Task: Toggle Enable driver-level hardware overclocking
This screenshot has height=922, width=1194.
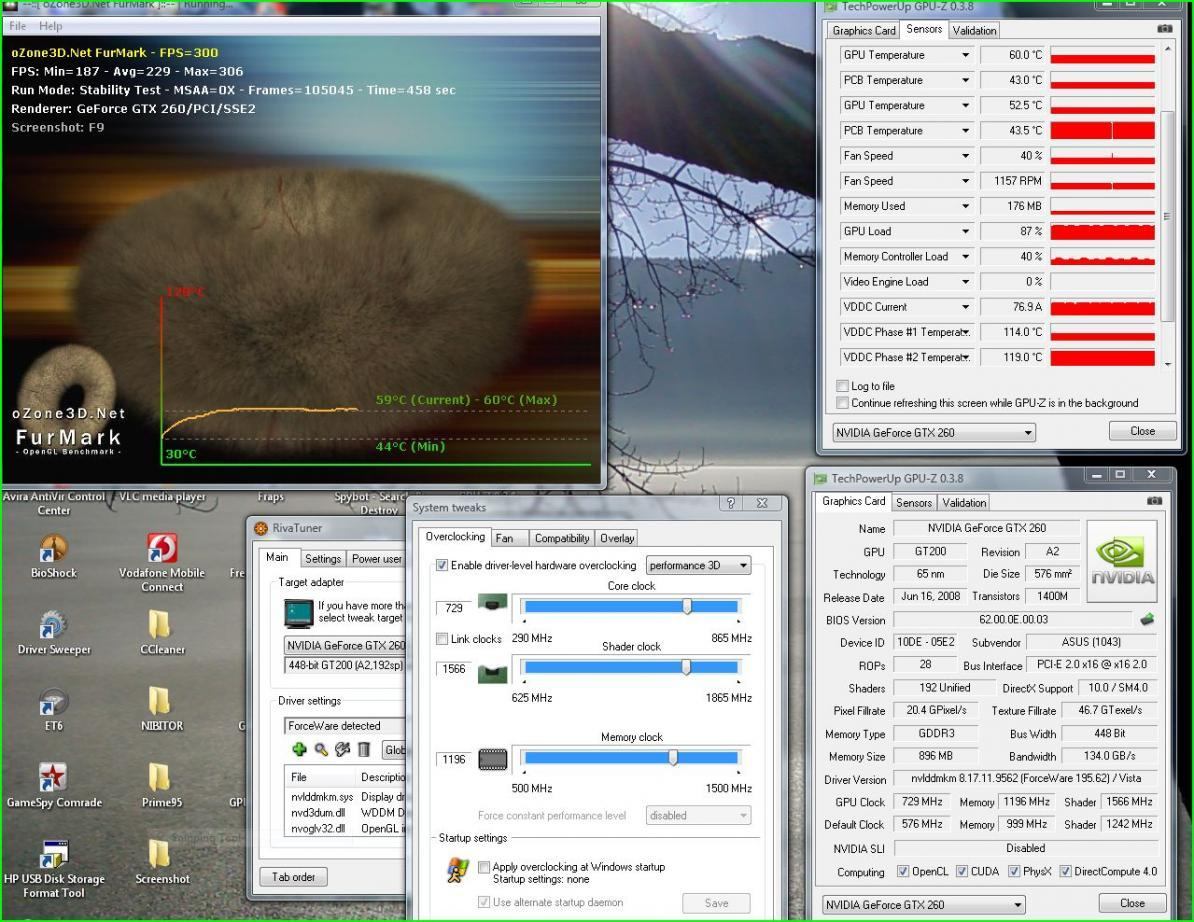Action: pos(442,565)
